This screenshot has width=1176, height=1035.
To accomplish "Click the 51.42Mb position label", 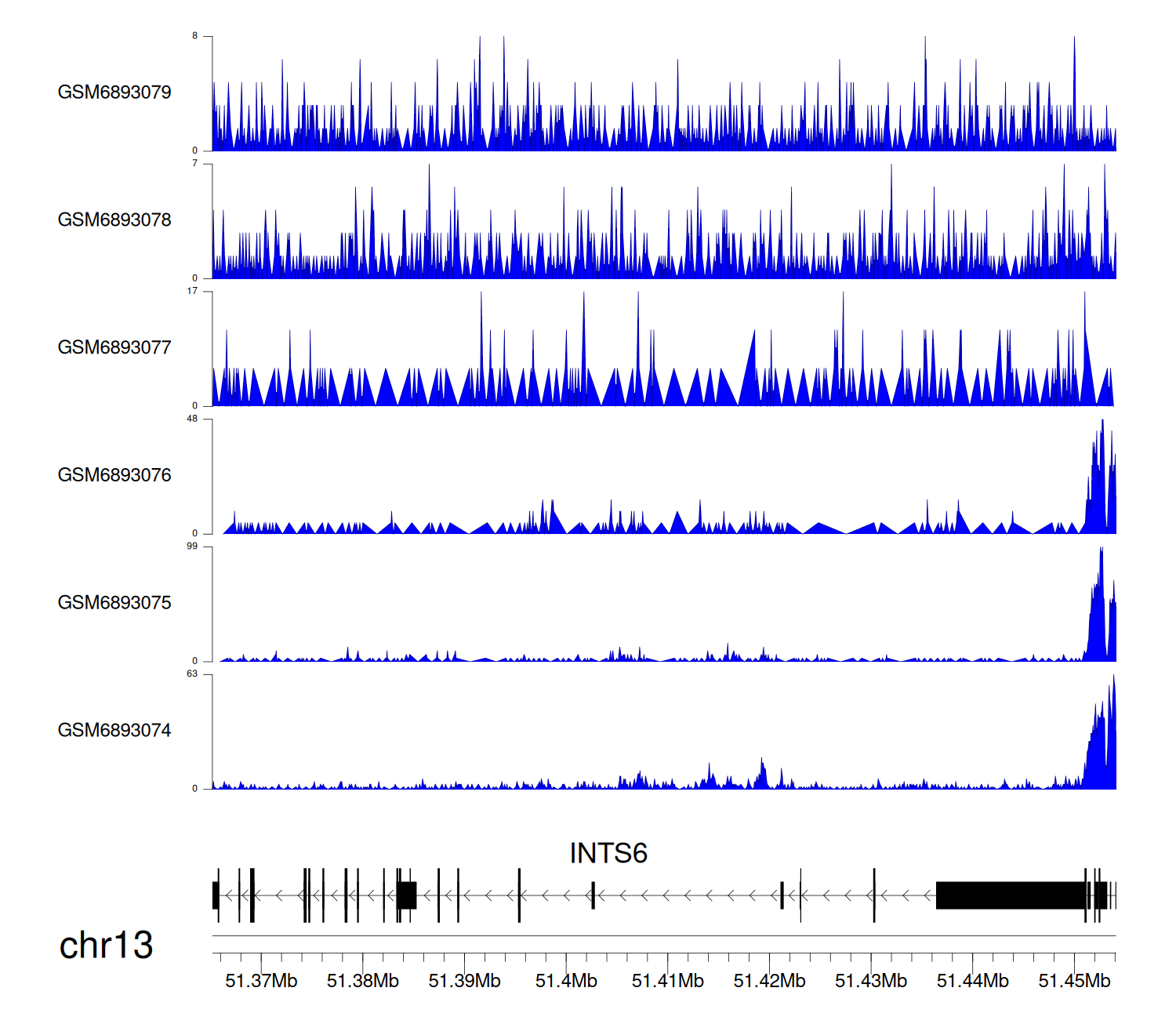I will [769, 981].
